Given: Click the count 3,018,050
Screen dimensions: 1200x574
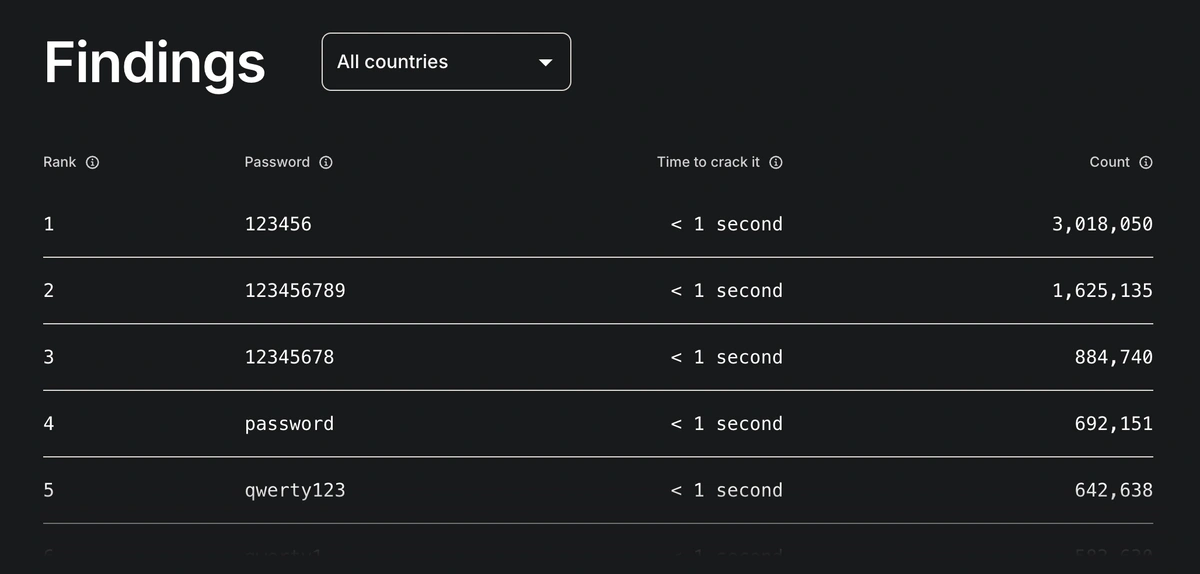Looking at the screenshot, I should 1102,224.
